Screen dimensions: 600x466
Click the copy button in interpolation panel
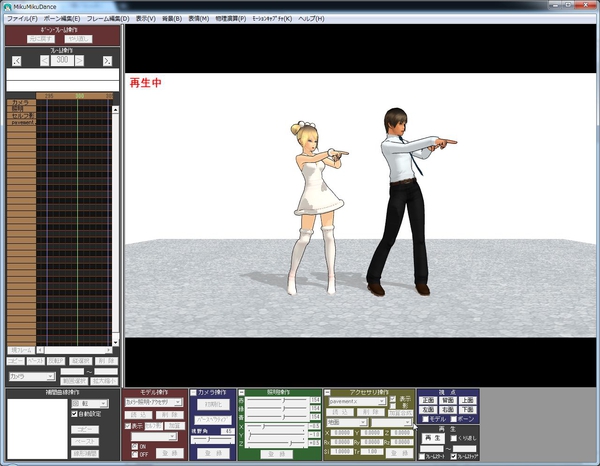[85, 429]
